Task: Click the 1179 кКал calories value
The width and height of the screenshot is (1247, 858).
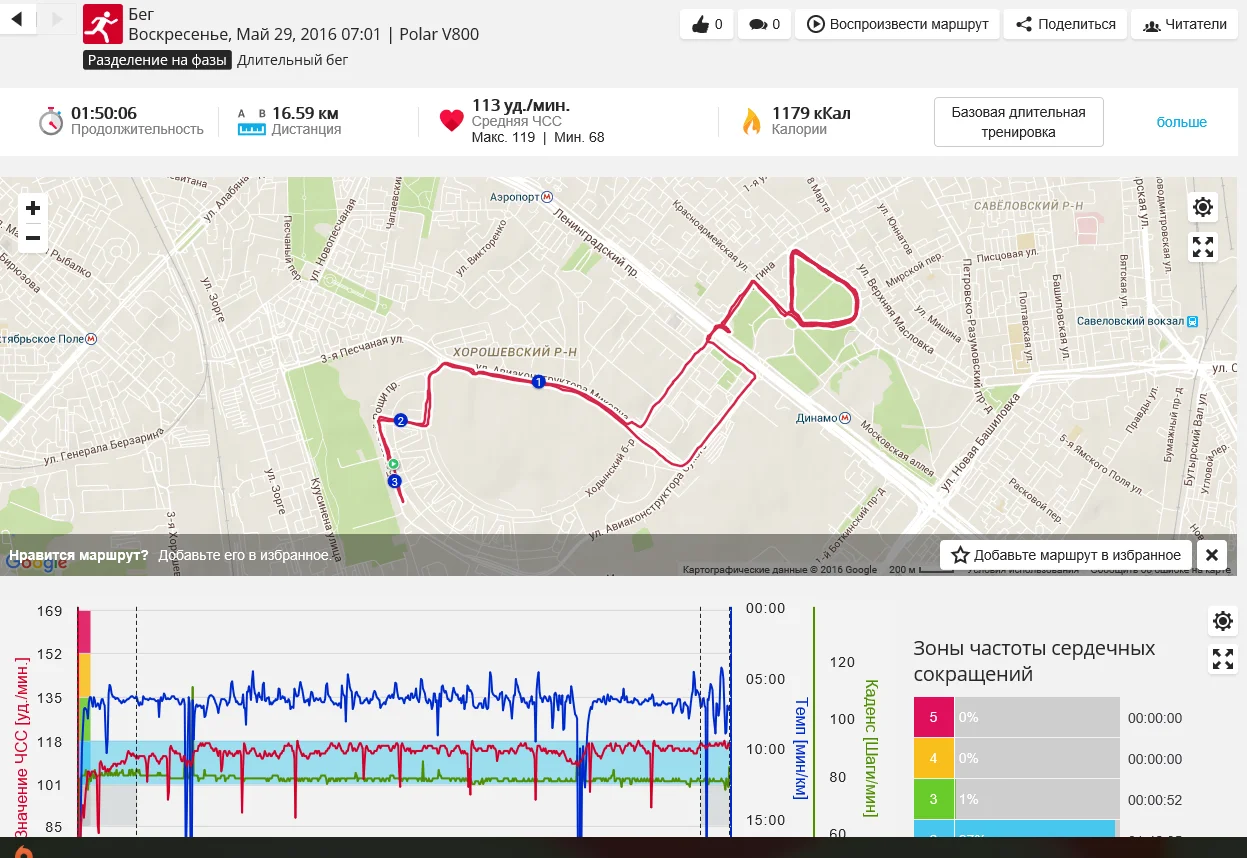Action: coord(811,113)
